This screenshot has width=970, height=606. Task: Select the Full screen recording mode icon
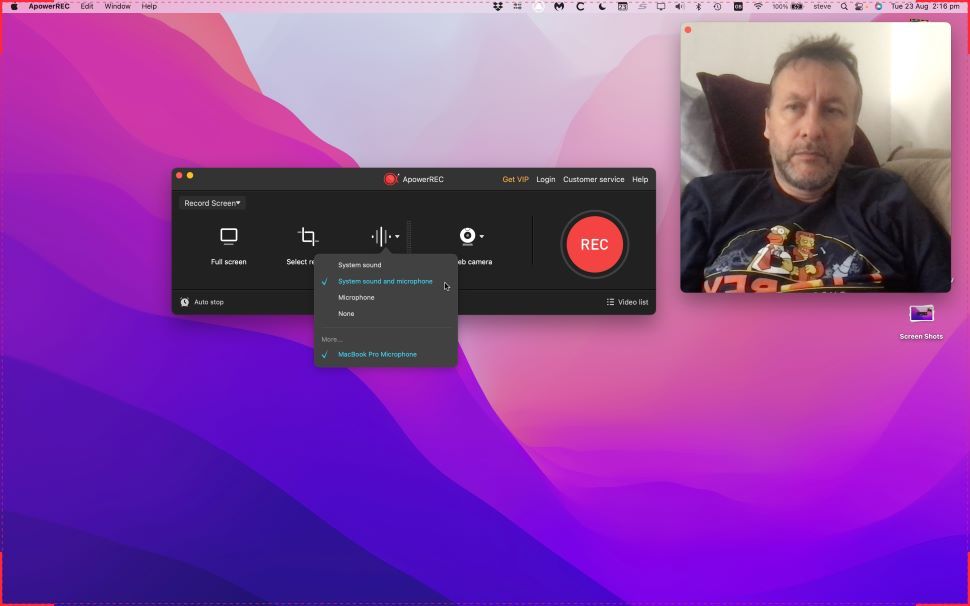click(228, 236)
